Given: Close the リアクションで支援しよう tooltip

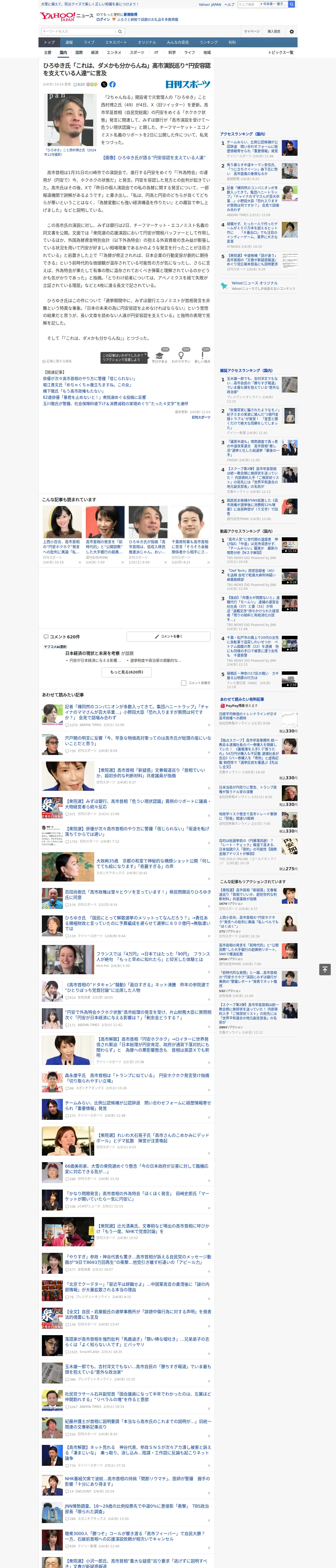Looking at the screenshot, I should click(146, 354).
